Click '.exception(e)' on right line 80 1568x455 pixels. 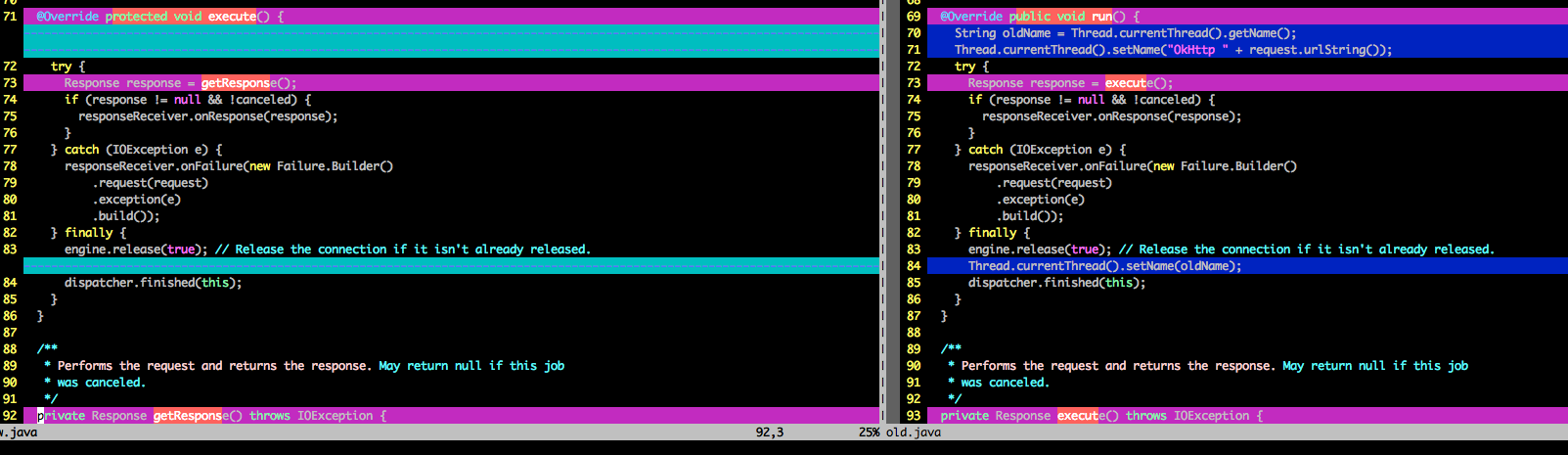coord(1041,200)
